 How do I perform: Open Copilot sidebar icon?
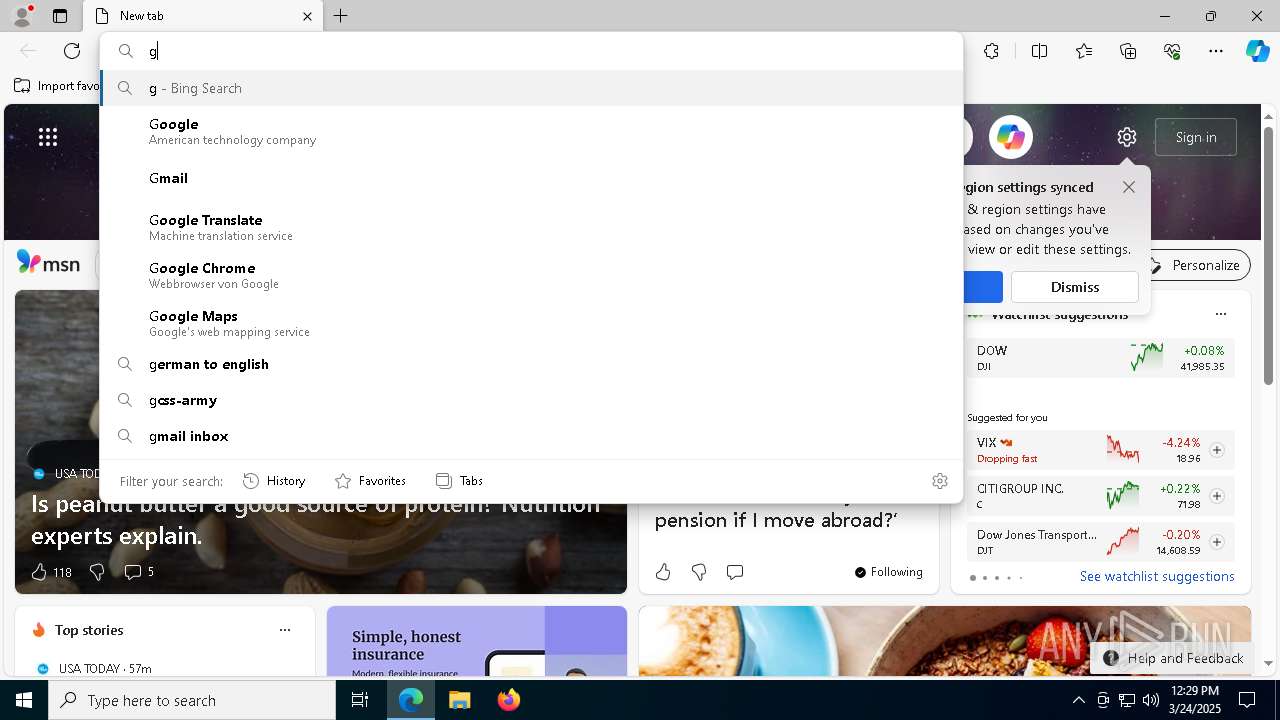point(1257,51)
